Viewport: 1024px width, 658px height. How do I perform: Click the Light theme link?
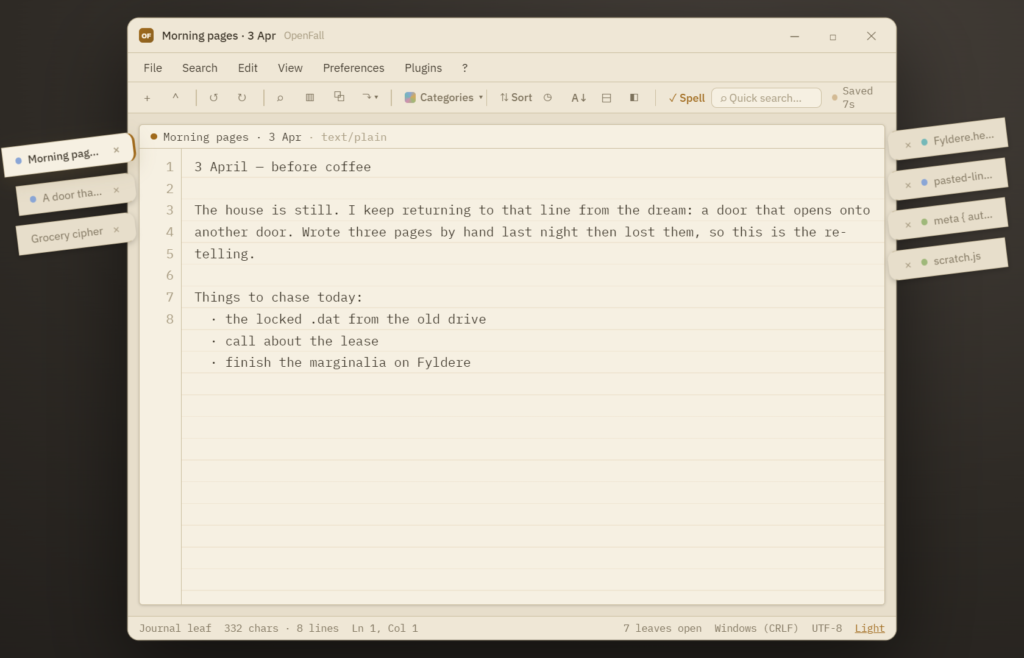point(869,628)
